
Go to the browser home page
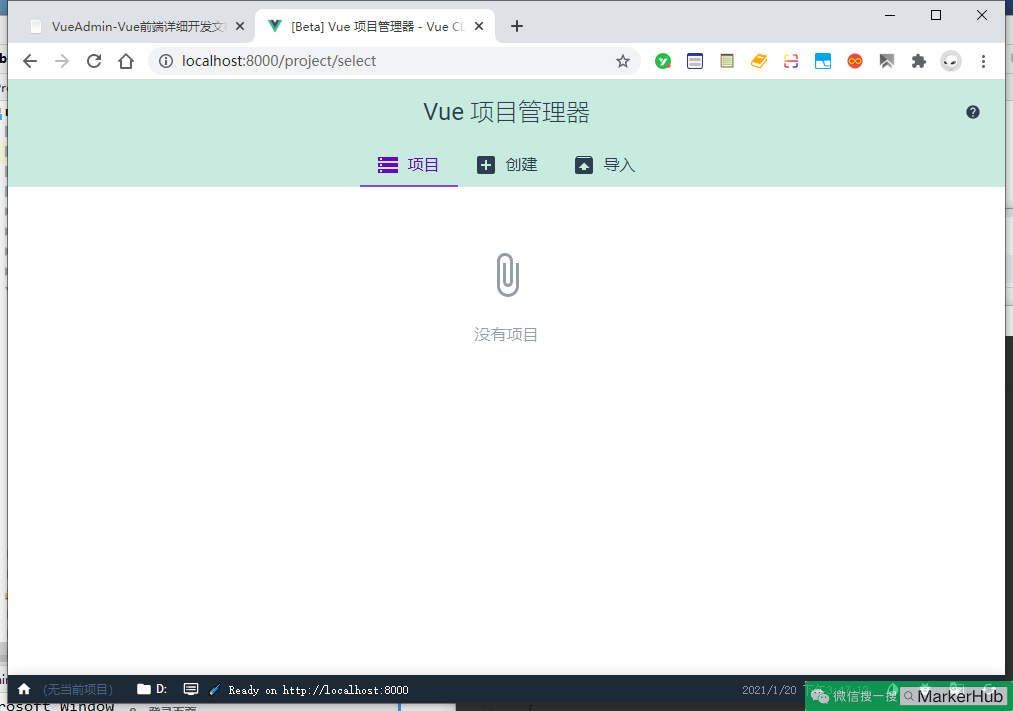[126, 61]
